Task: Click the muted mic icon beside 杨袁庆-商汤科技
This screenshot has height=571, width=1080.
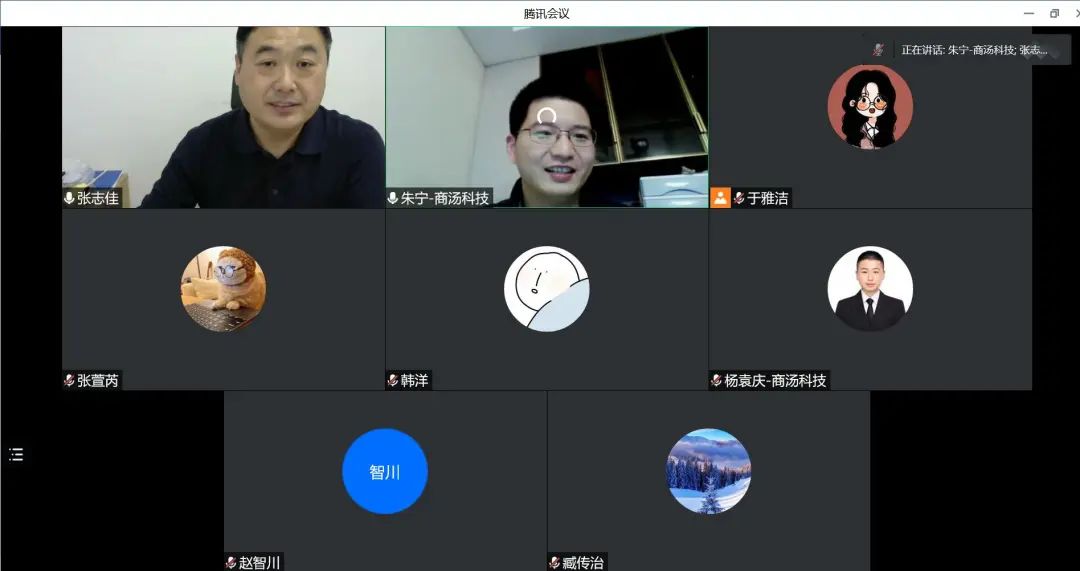Action: [716, 380]
